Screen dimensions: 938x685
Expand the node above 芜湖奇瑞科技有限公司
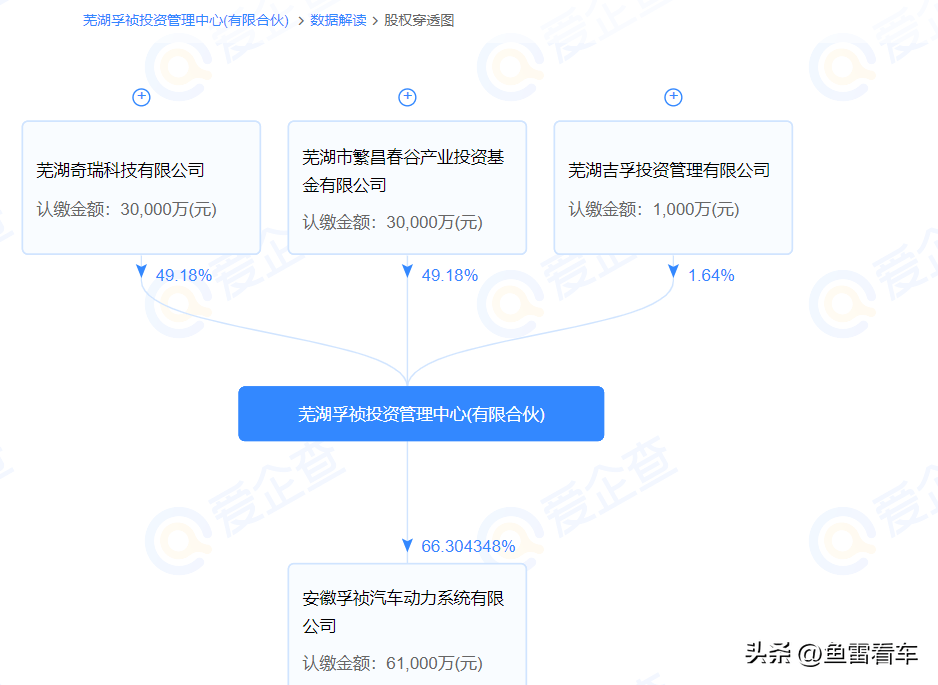[x=141, y=97]
